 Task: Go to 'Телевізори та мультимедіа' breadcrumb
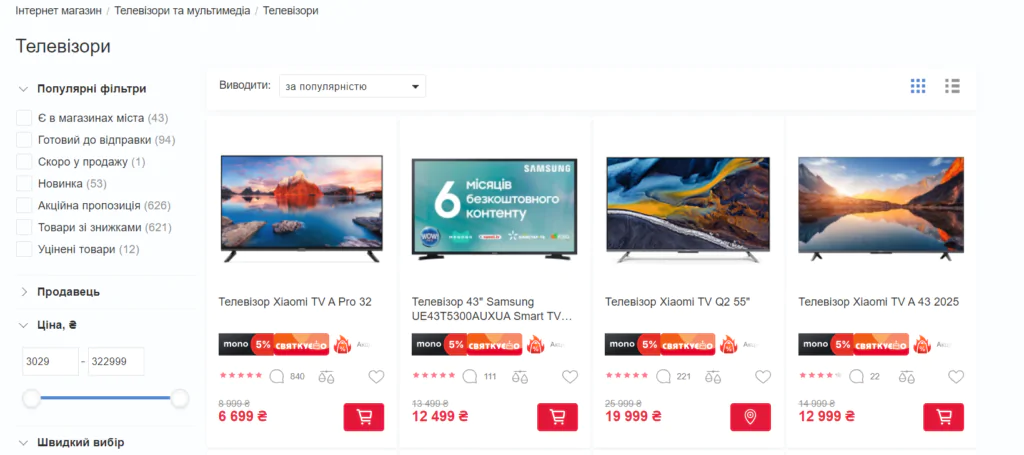click(x=182, y=11)
